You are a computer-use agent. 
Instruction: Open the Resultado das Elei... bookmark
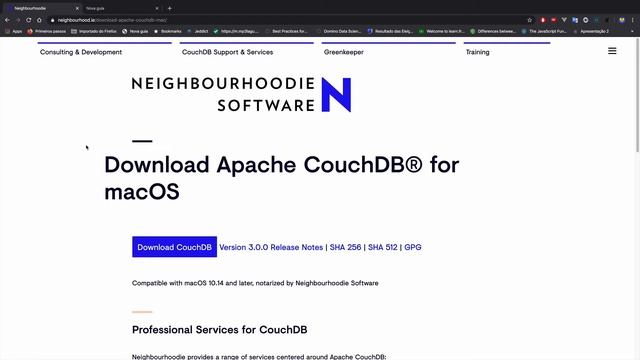tap(390, 31)
